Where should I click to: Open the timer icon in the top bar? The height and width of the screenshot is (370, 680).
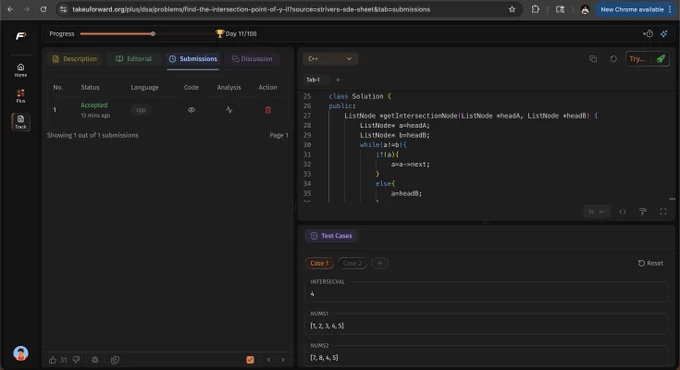tap(648, 33)
